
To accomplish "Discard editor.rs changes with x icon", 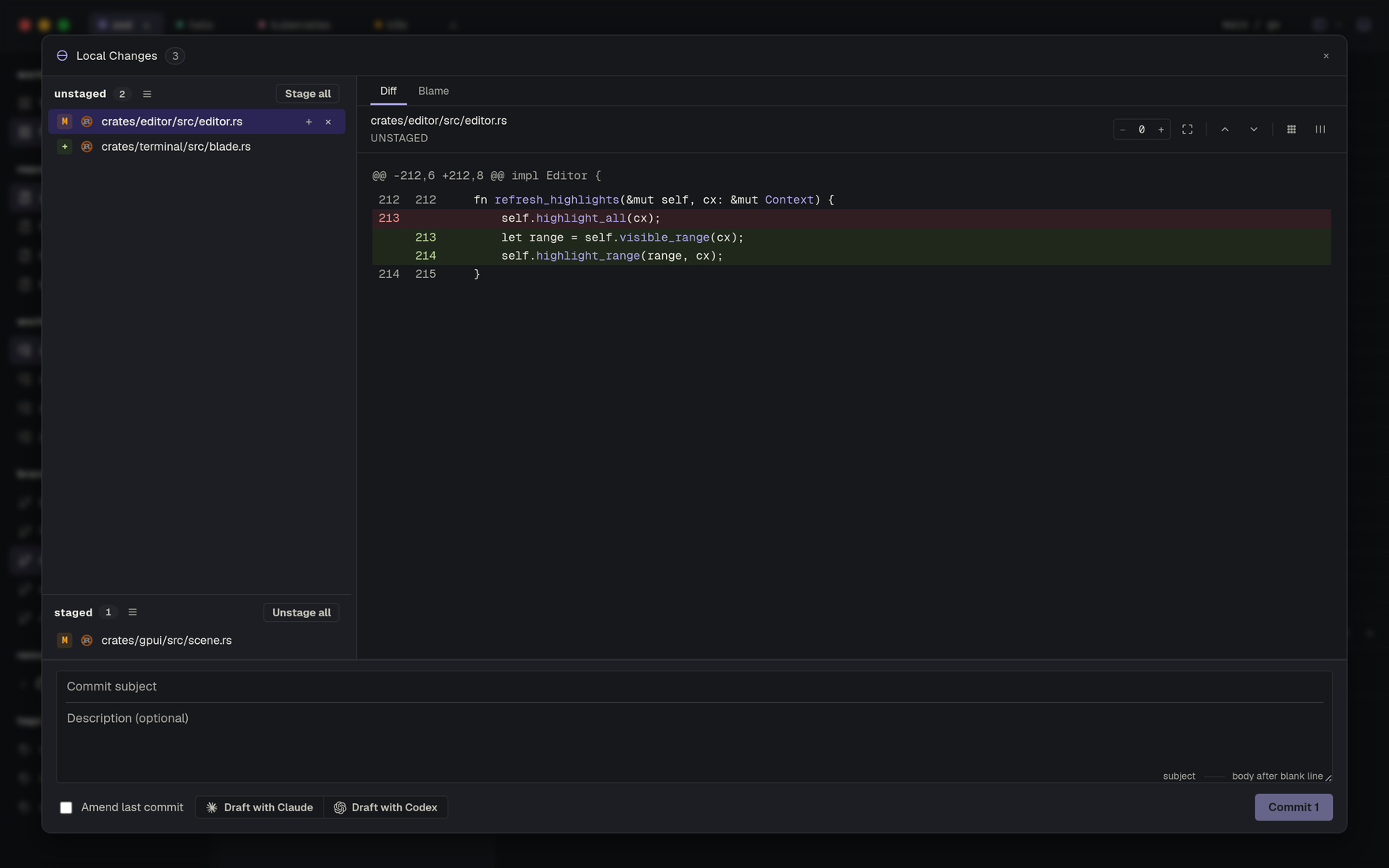I will click(x=328, y=122).
